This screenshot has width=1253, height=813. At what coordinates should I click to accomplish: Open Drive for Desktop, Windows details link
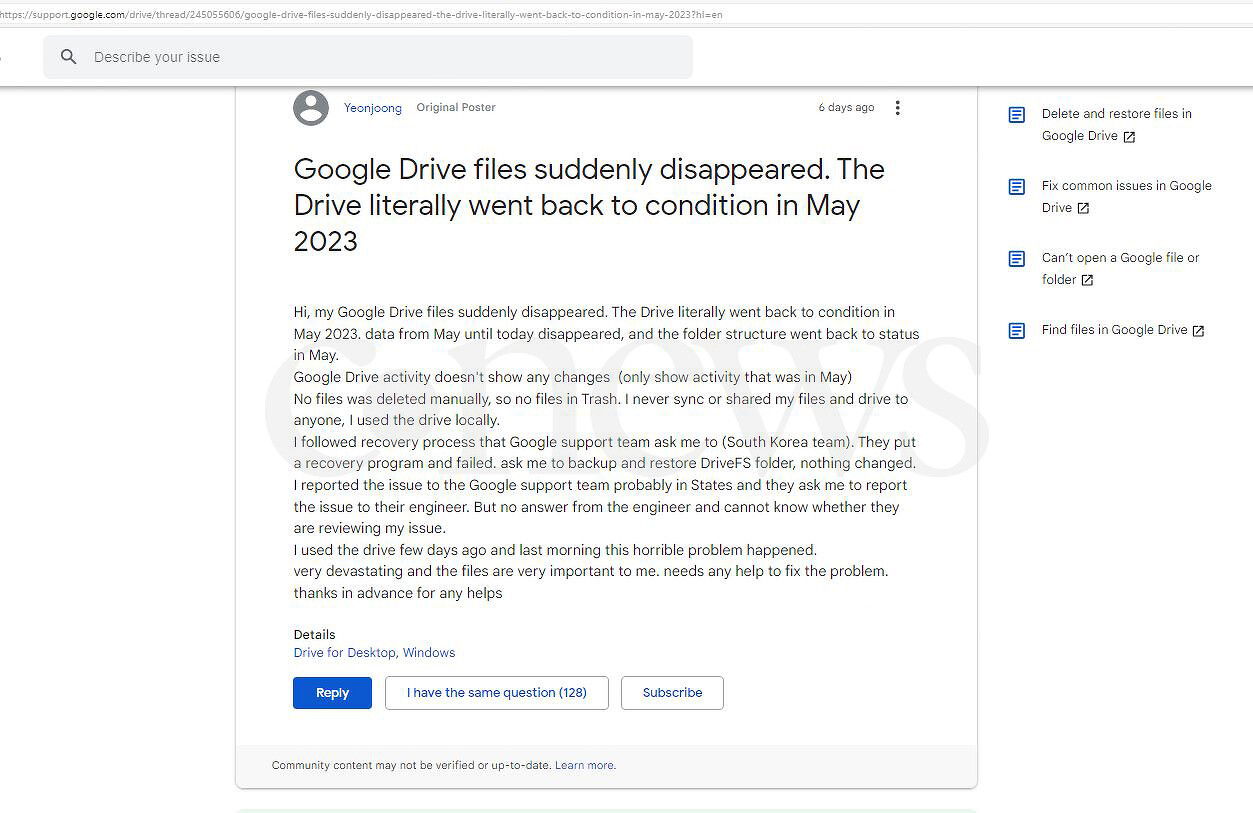pos(374,653)
